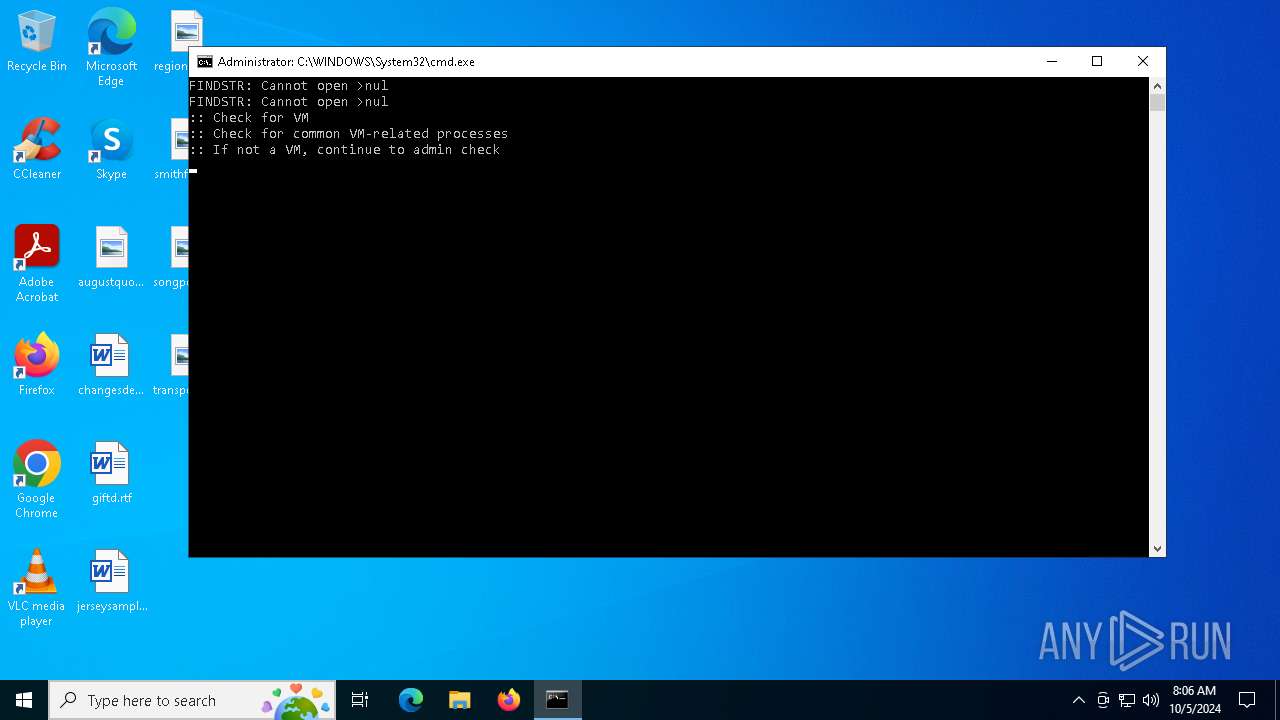This screenshot has width=1280, height=720.
Task: Open the network icon in the system tray
Action: tap(1127, 700)
